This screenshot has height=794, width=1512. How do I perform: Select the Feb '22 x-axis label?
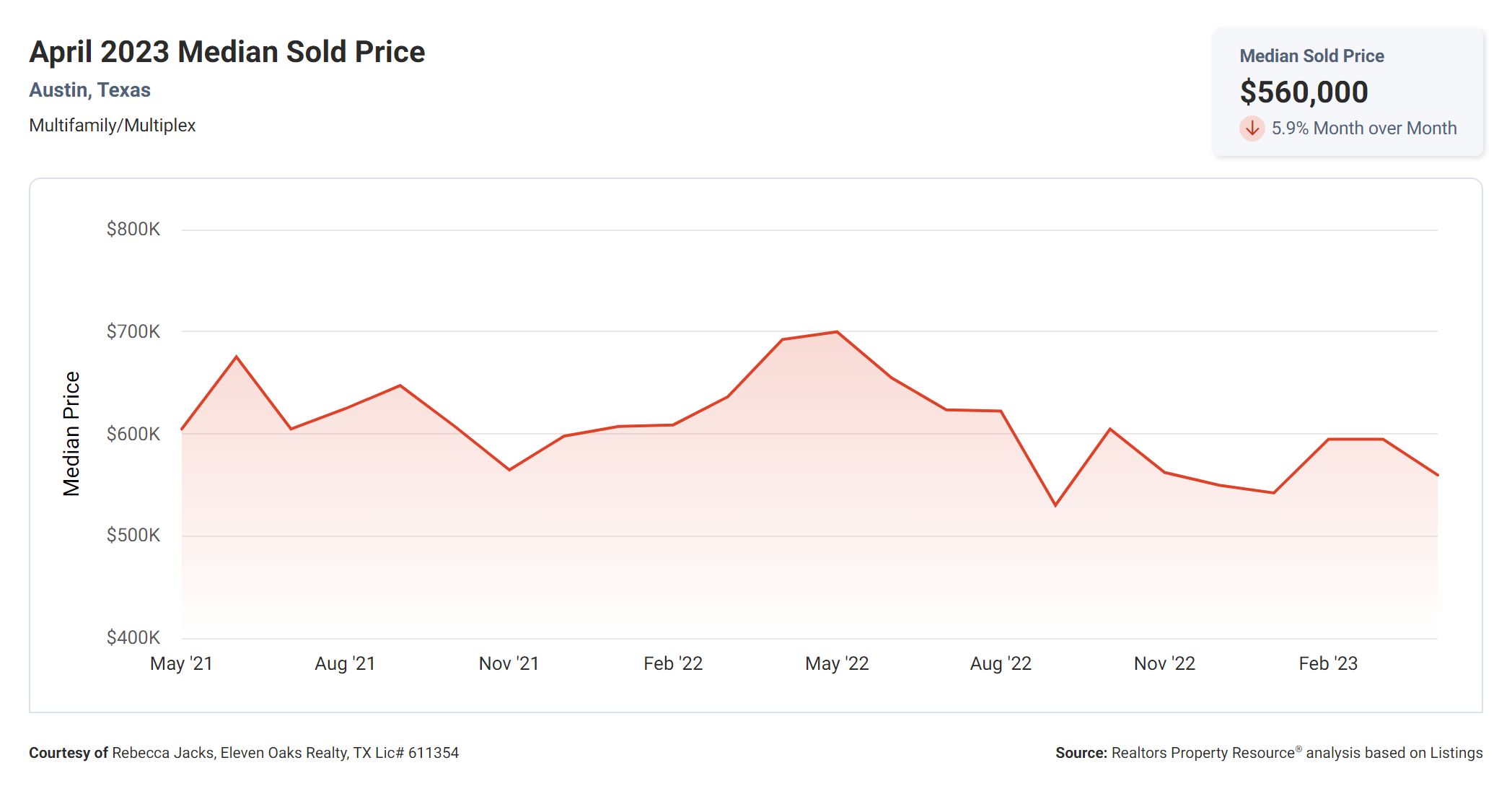(x=673, y=664)
